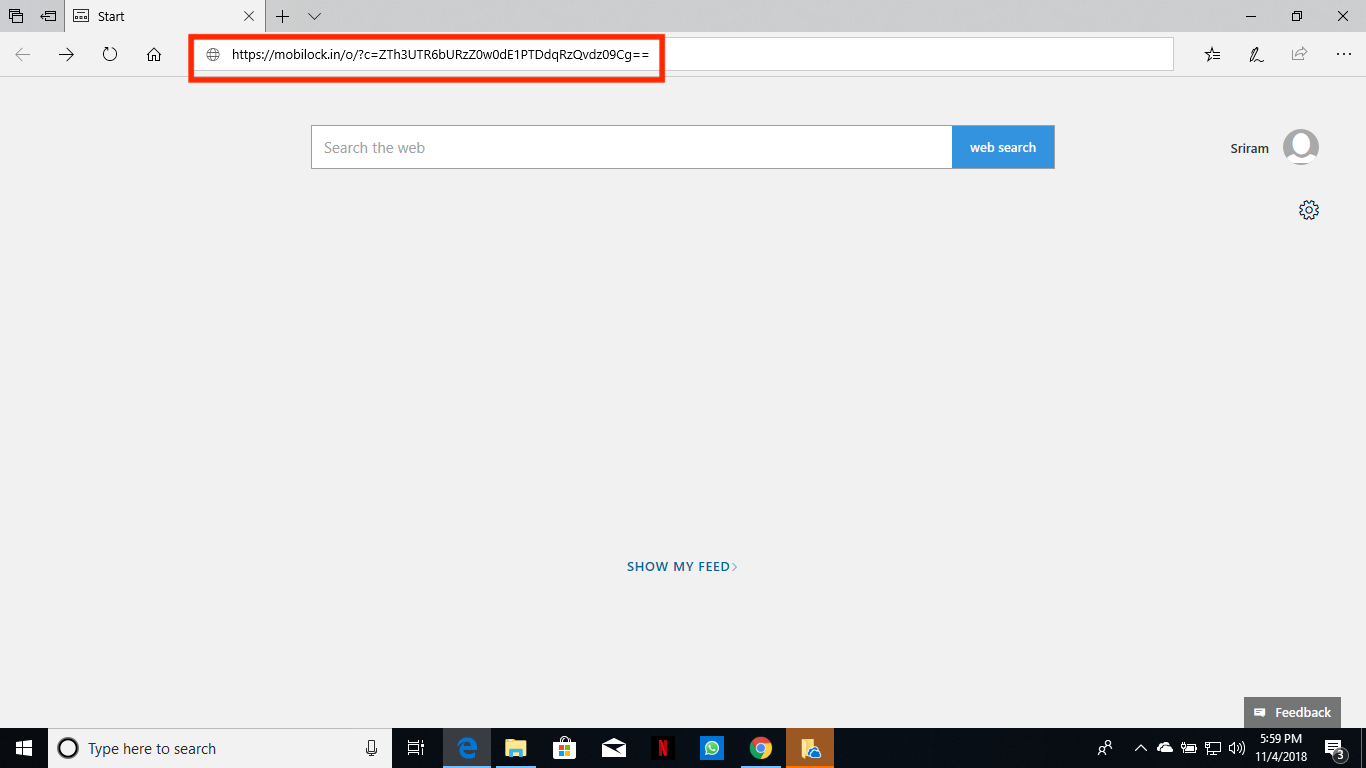Open page settings gear icon
This screenshot has width=1366, height=768.
1309,210
